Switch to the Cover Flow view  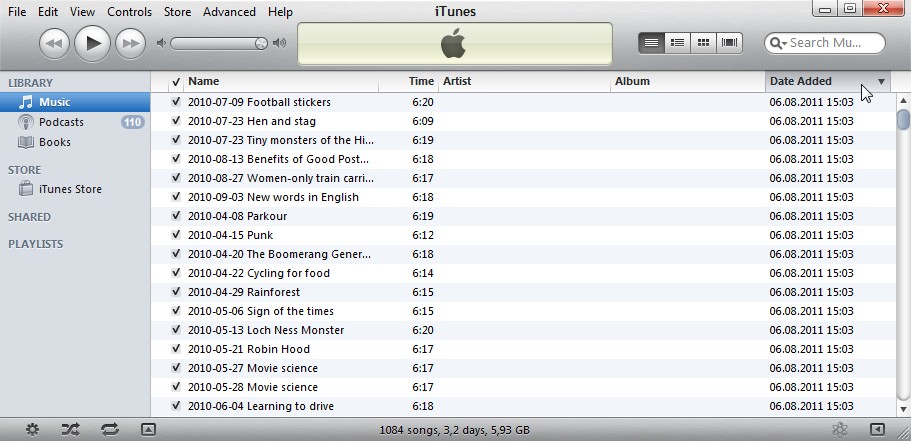coord(729,42)
